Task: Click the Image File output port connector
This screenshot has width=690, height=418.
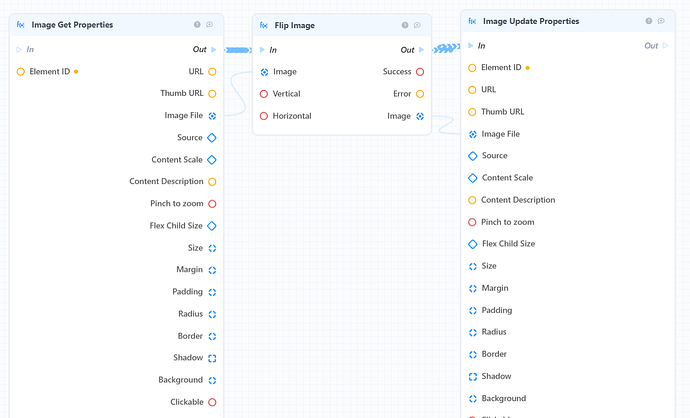Action: pyautogui.click(x=212, y=116)
